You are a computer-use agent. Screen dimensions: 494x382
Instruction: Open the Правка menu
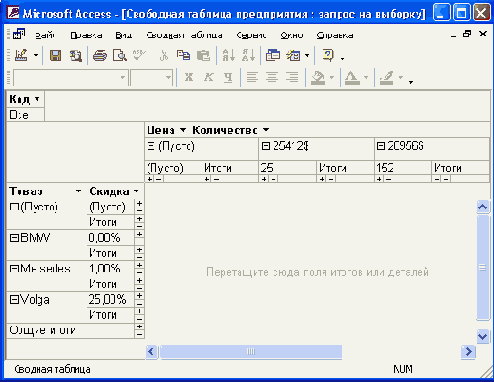pyautogui.click(x=86, y=35)
